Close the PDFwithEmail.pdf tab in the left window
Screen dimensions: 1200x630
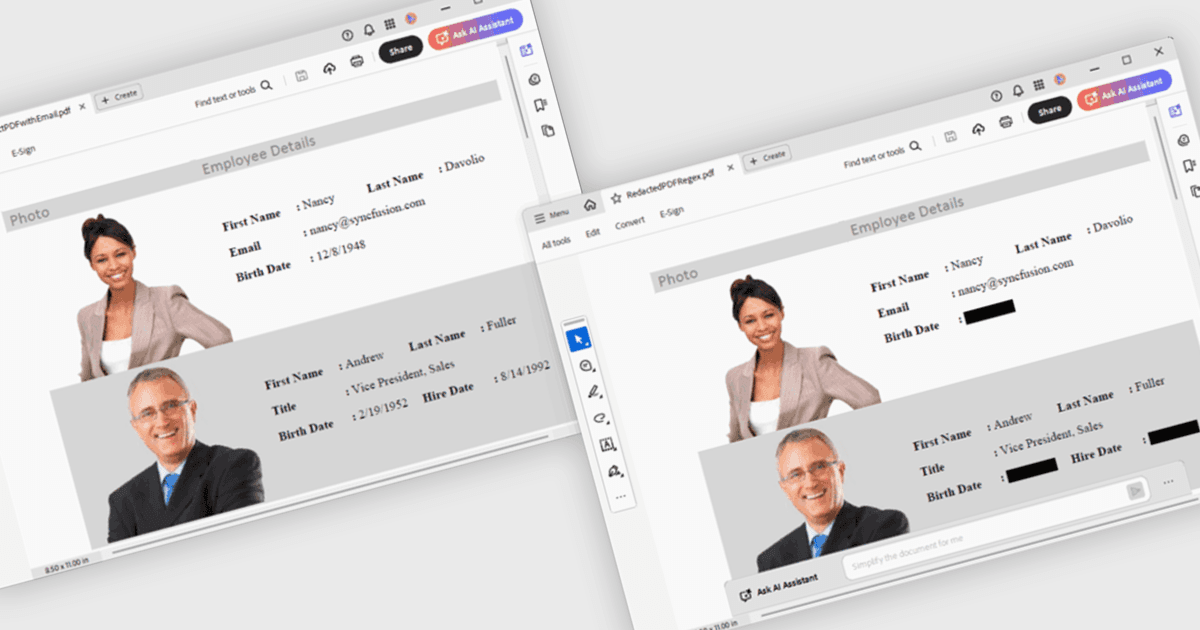[x=82, y=106]
